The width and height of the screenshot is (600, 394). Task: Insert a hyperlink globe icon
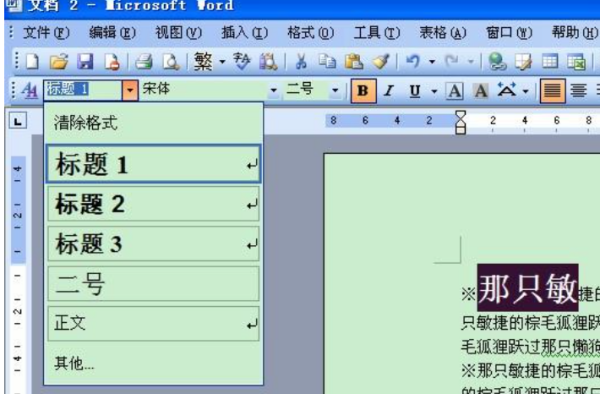click(497, 61)
